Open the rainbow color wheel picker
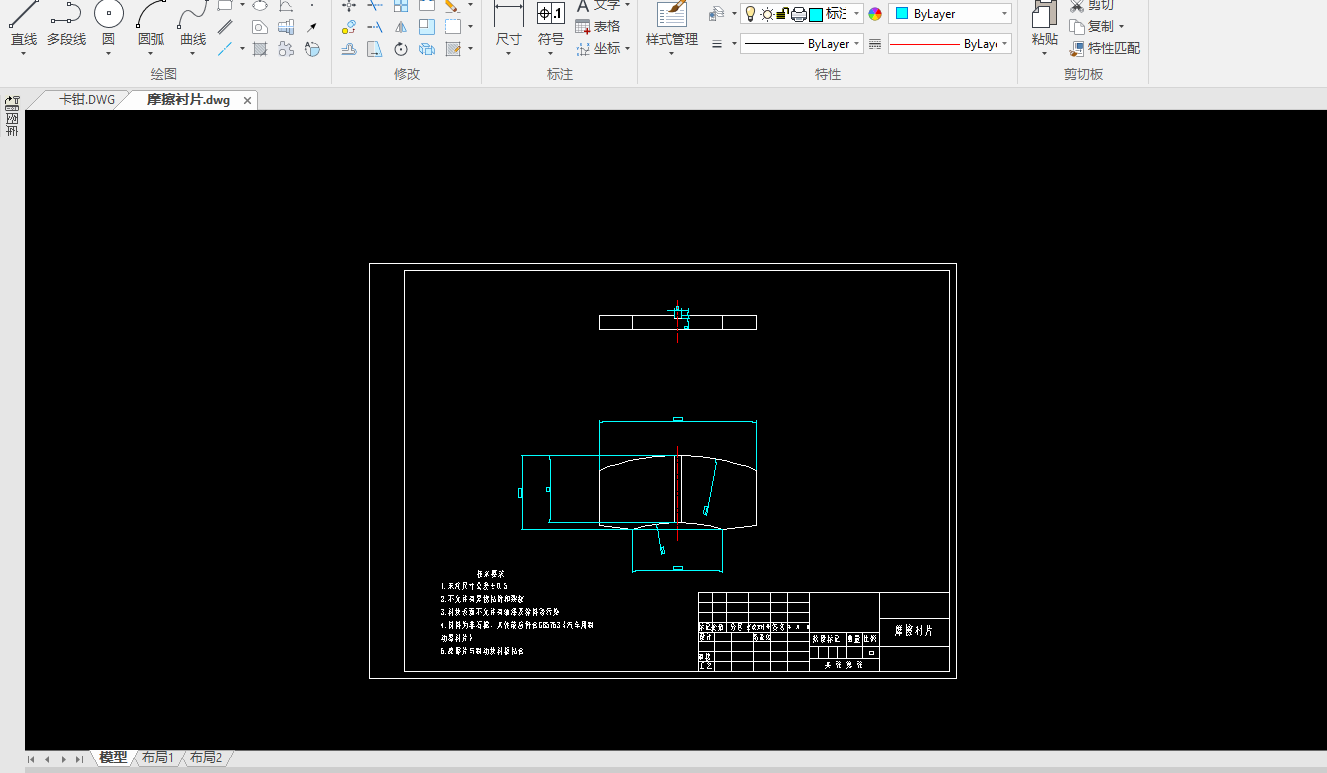The image size is (1327, 773). pos(875,14)
